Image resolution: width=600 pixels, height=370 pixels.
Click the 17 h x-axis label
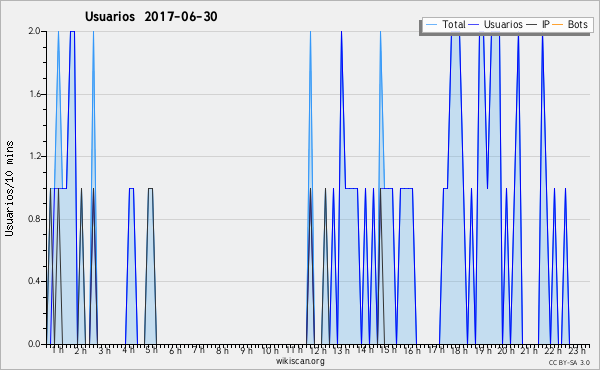pos(436,350)
